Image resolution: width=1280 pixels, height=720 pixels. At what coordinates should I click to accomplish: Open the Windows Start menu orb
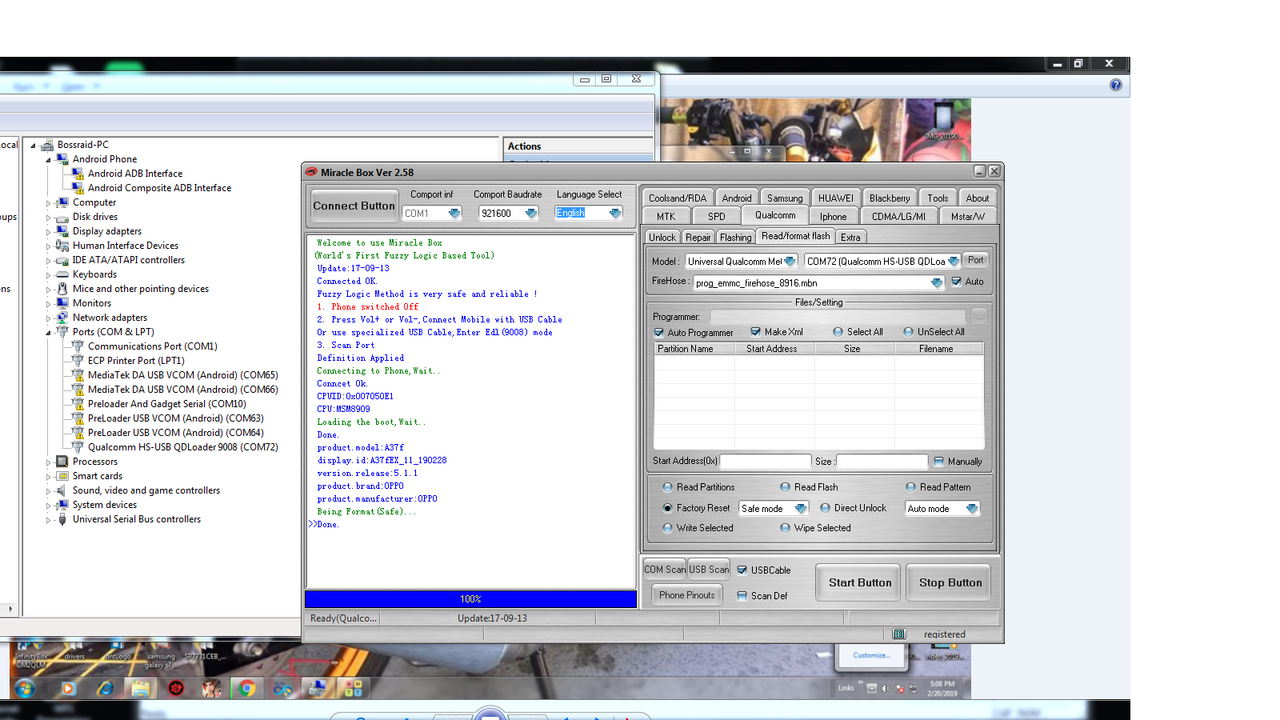click(24, 688)
